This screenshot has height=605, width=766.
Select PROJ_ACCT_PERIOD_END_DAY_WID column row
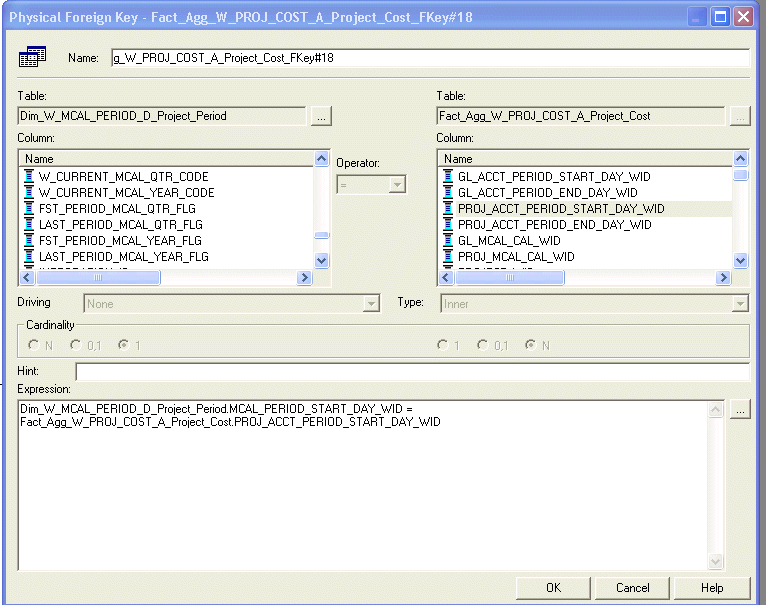coord(586,225)
